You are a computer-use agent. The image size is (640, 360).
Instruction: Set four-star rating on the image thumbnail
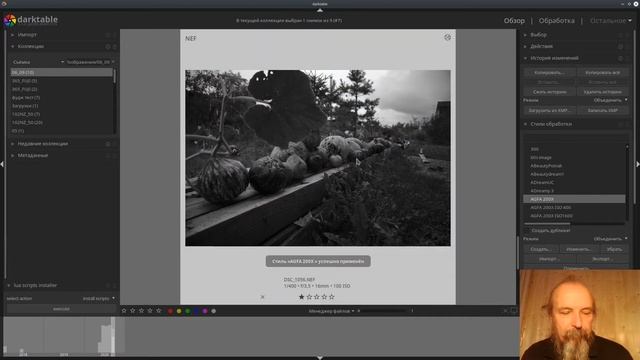pyautogui.click(x=324, y=297)
